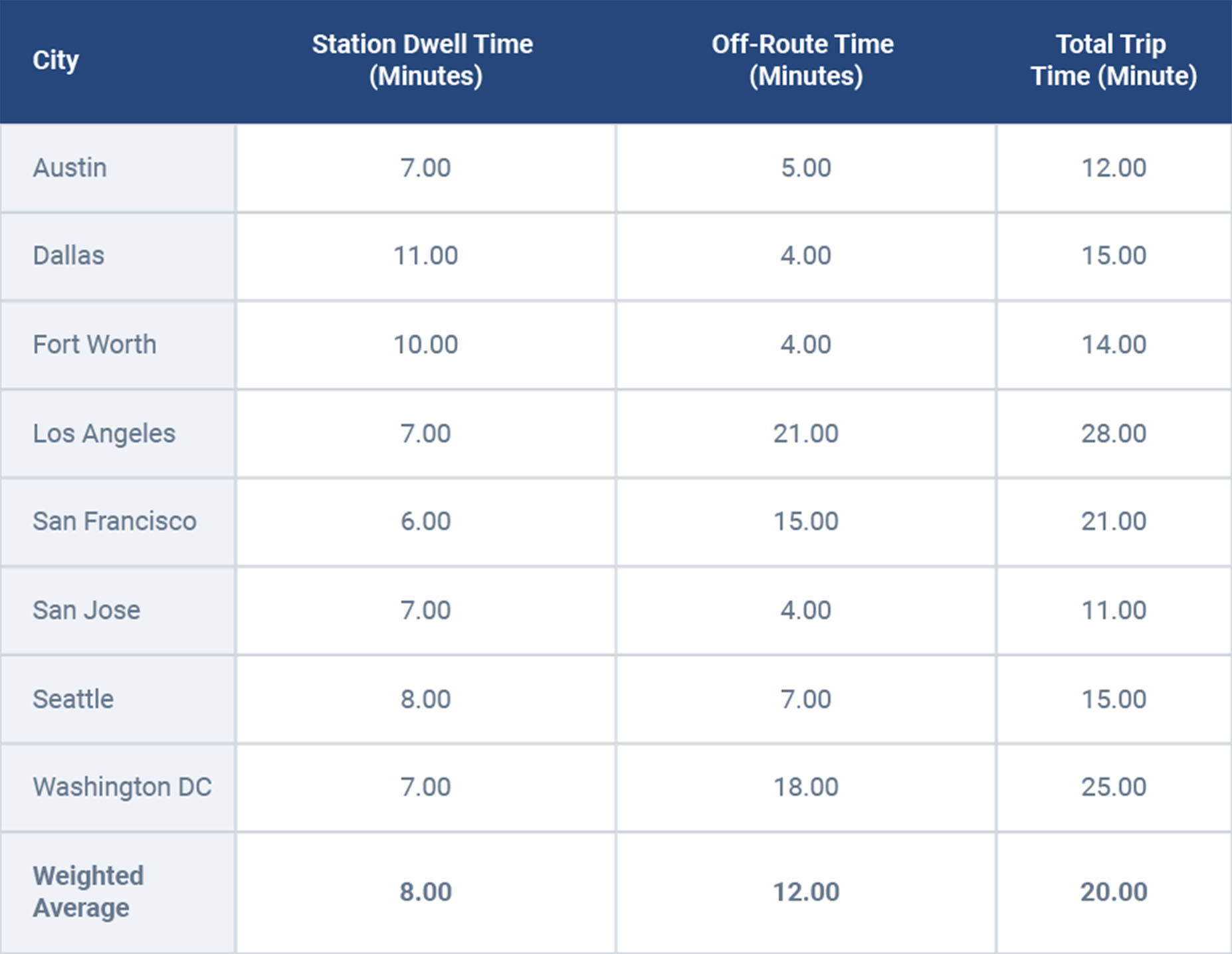Click the Weighted Average row label
Viewport: 1232px width, 954px height.
88,892
